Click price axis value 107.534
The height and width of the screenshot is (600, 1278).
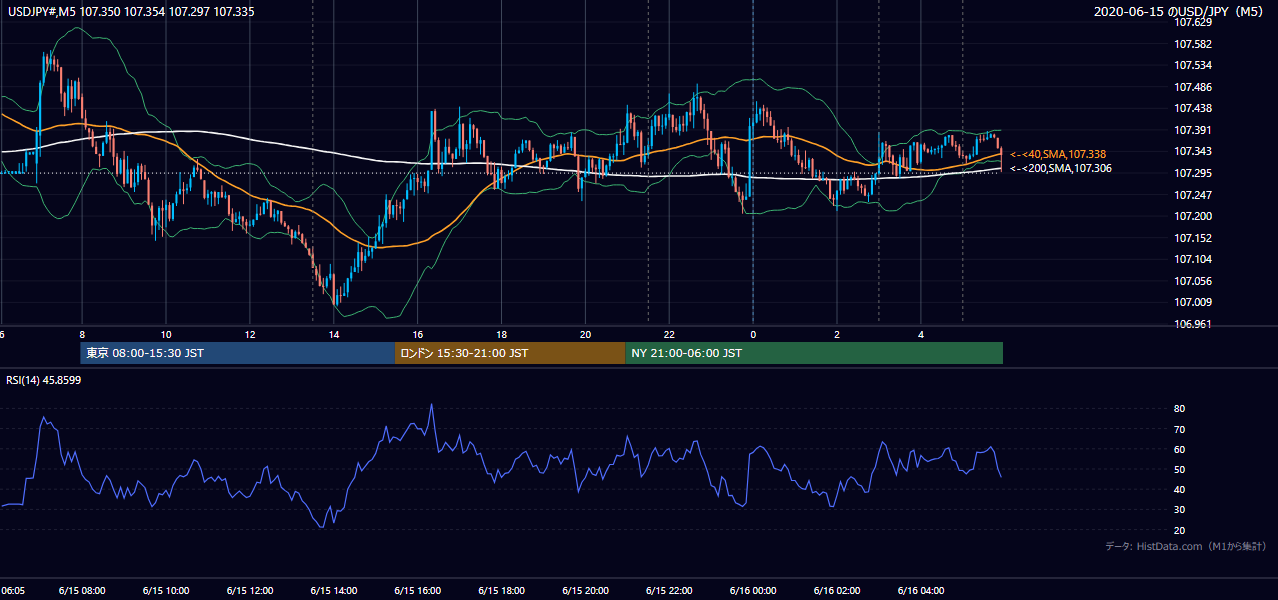point(1194,66)
